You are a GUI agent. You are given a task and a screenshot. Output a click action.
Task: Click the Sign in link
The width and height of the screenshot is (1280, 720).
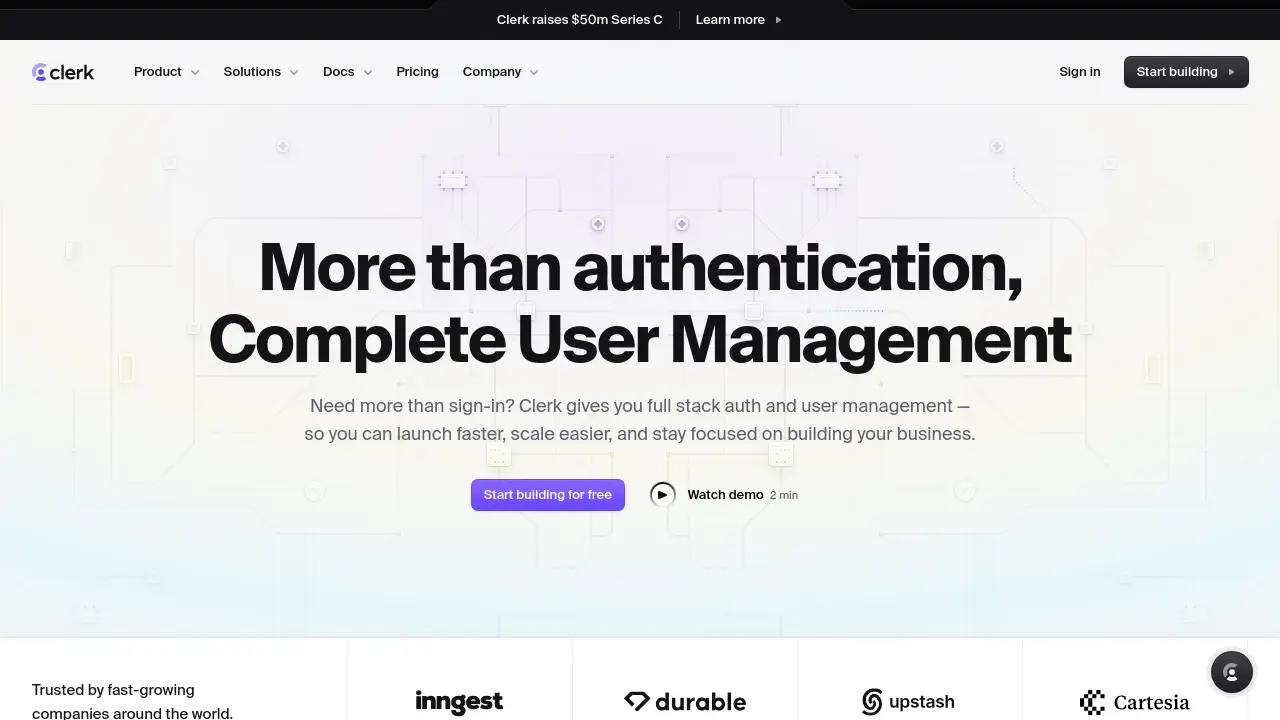coord(1079,71)
